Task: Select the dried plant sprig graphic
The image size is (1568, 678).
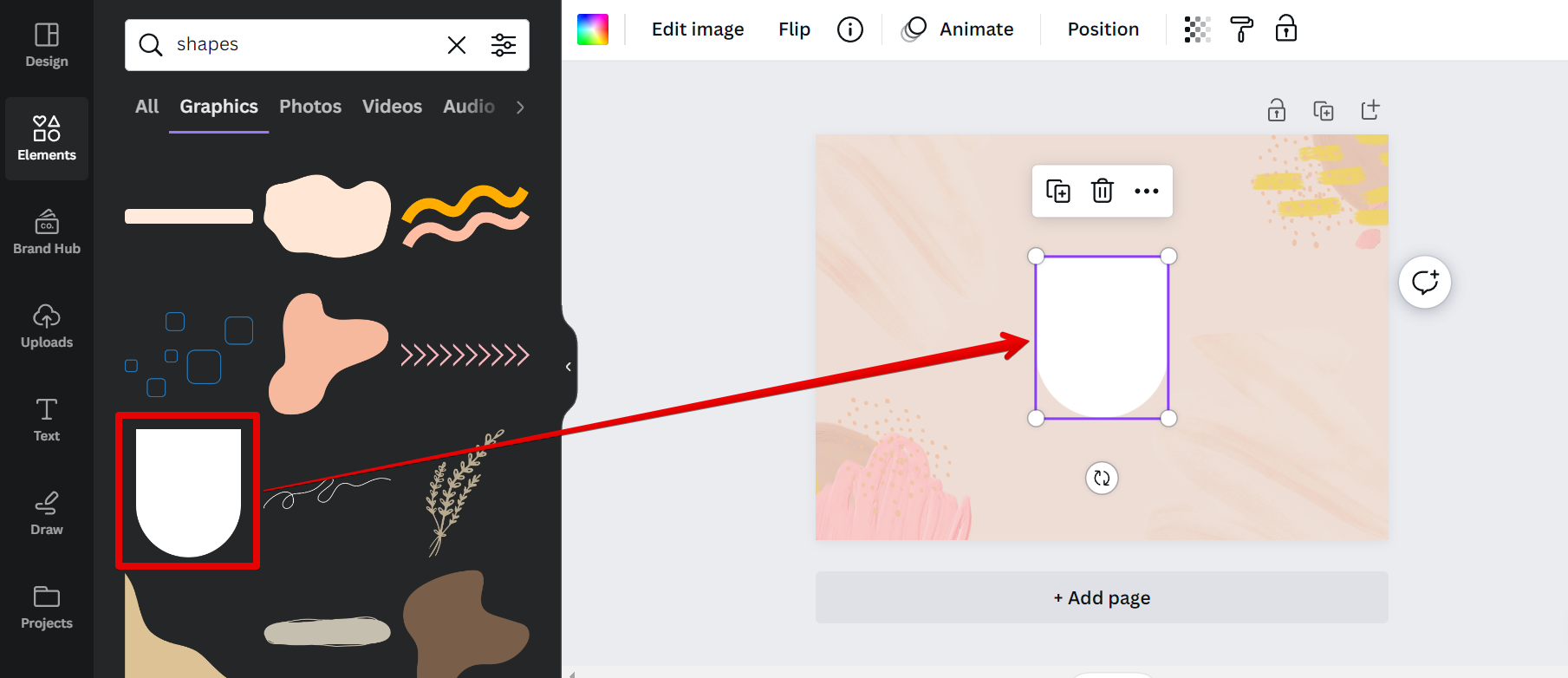Action: click(465, 492)
